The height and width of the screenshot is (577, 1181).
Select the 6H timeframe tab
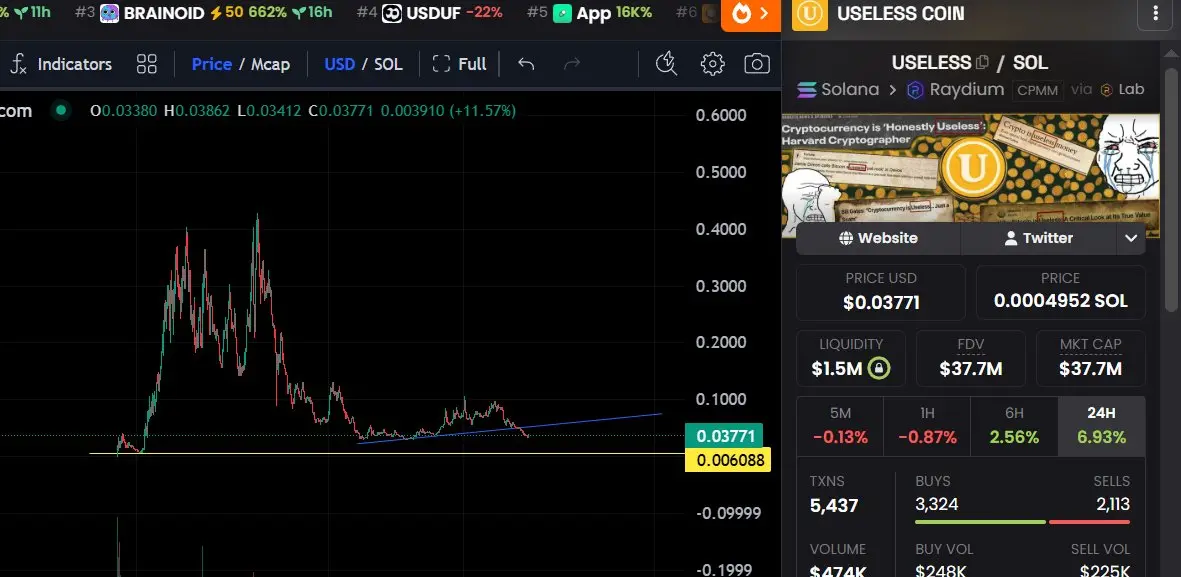click(x=1015, y=426)
